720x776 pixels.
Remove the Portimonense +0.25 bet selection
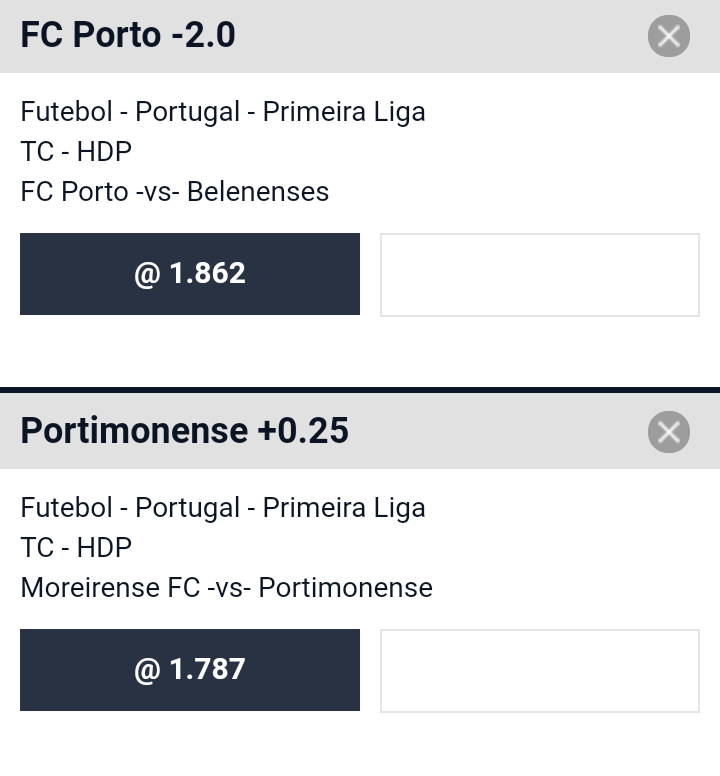[669, 432]
